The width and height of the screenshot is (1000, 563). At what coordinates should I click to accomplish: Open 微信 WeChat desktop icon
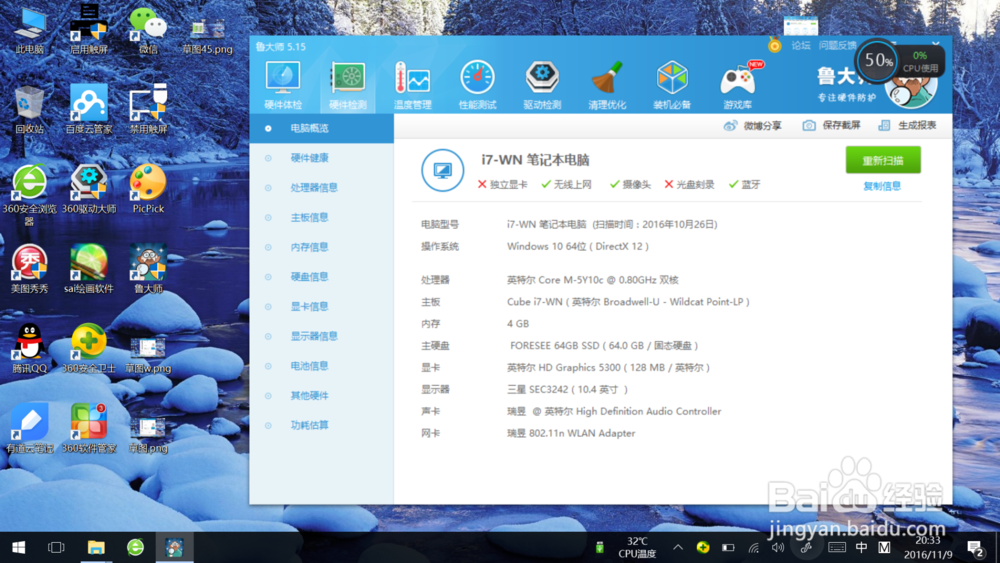click(x=148, y=30)
